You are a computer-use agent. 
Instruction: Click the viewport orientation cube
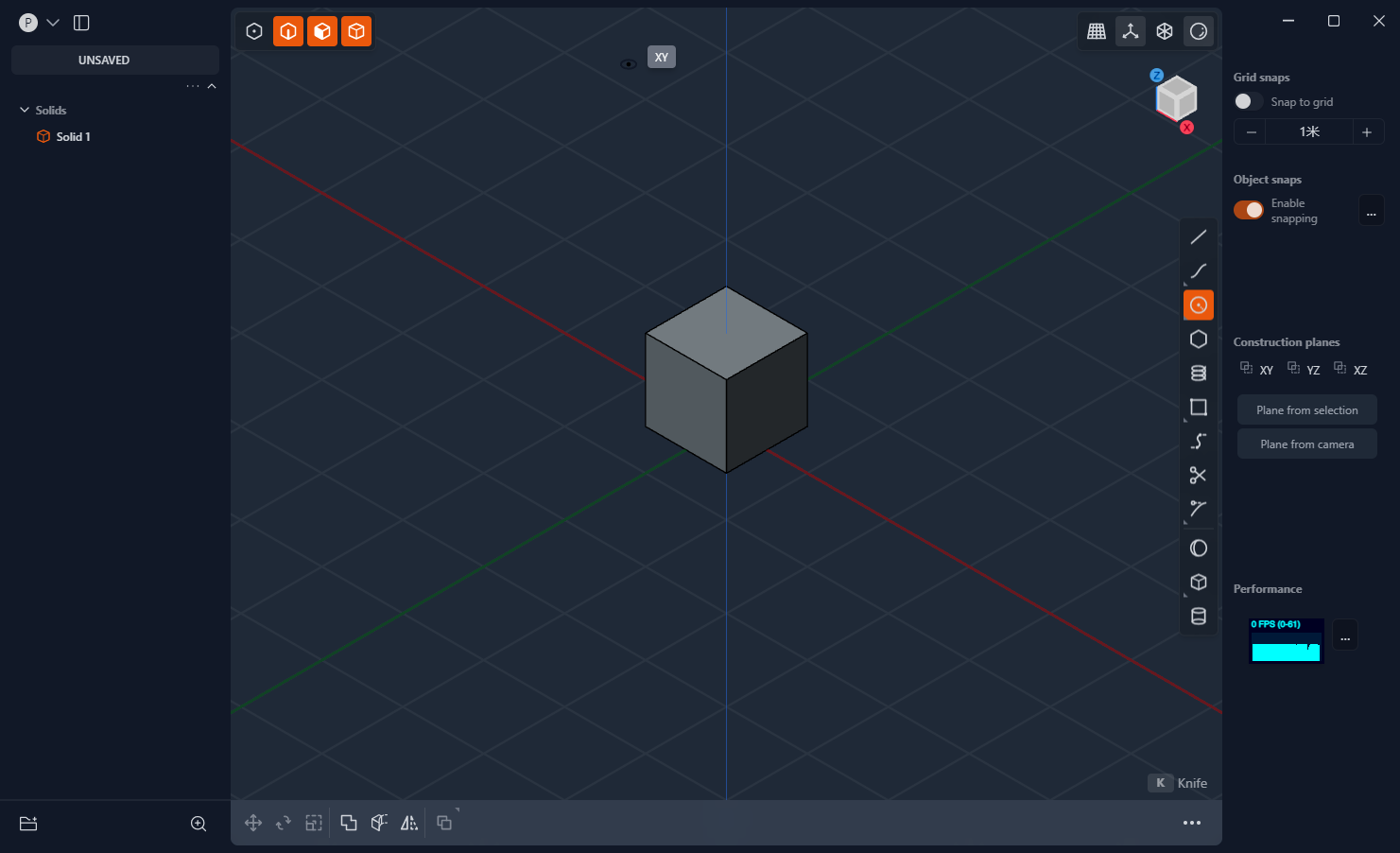pyautogui.click(x=1176, y=98)
